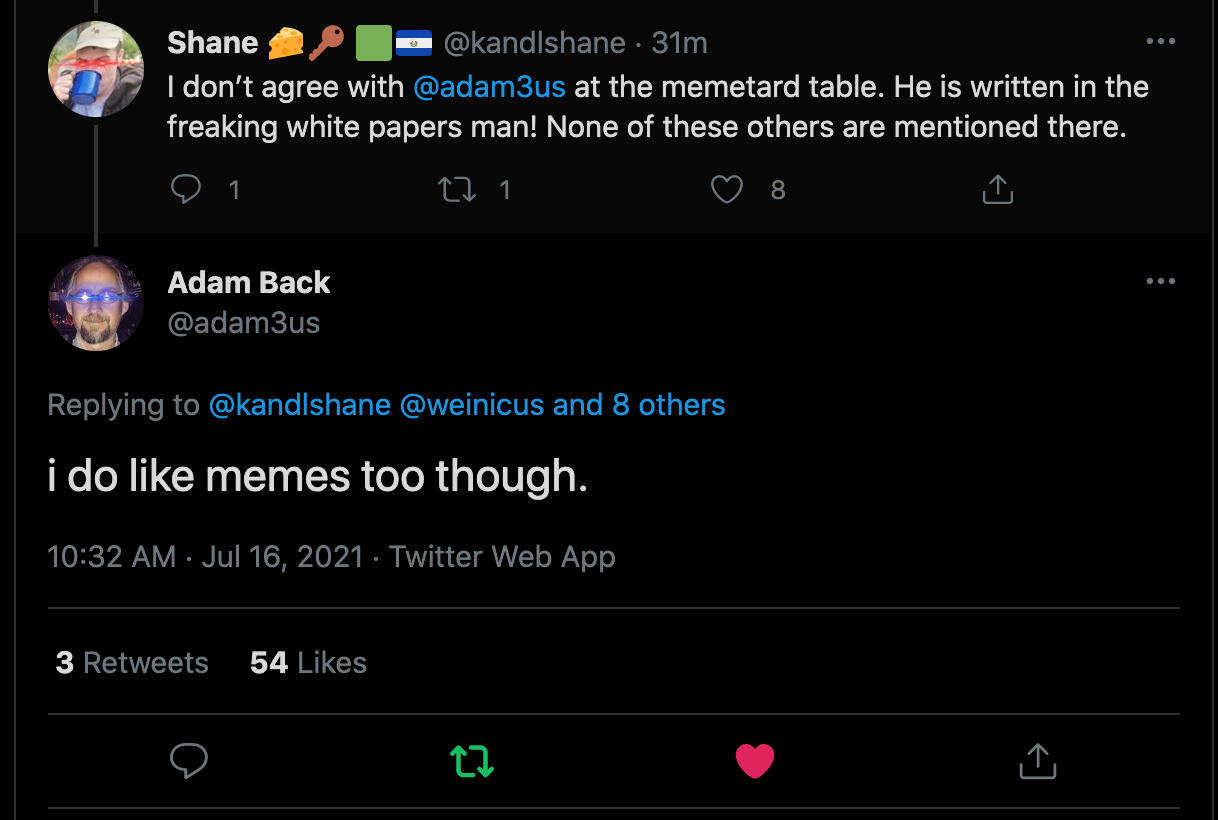Undo retweet of Adam Back's tweet
Viewport: 1218px width, 820px height.
(472, 762)
